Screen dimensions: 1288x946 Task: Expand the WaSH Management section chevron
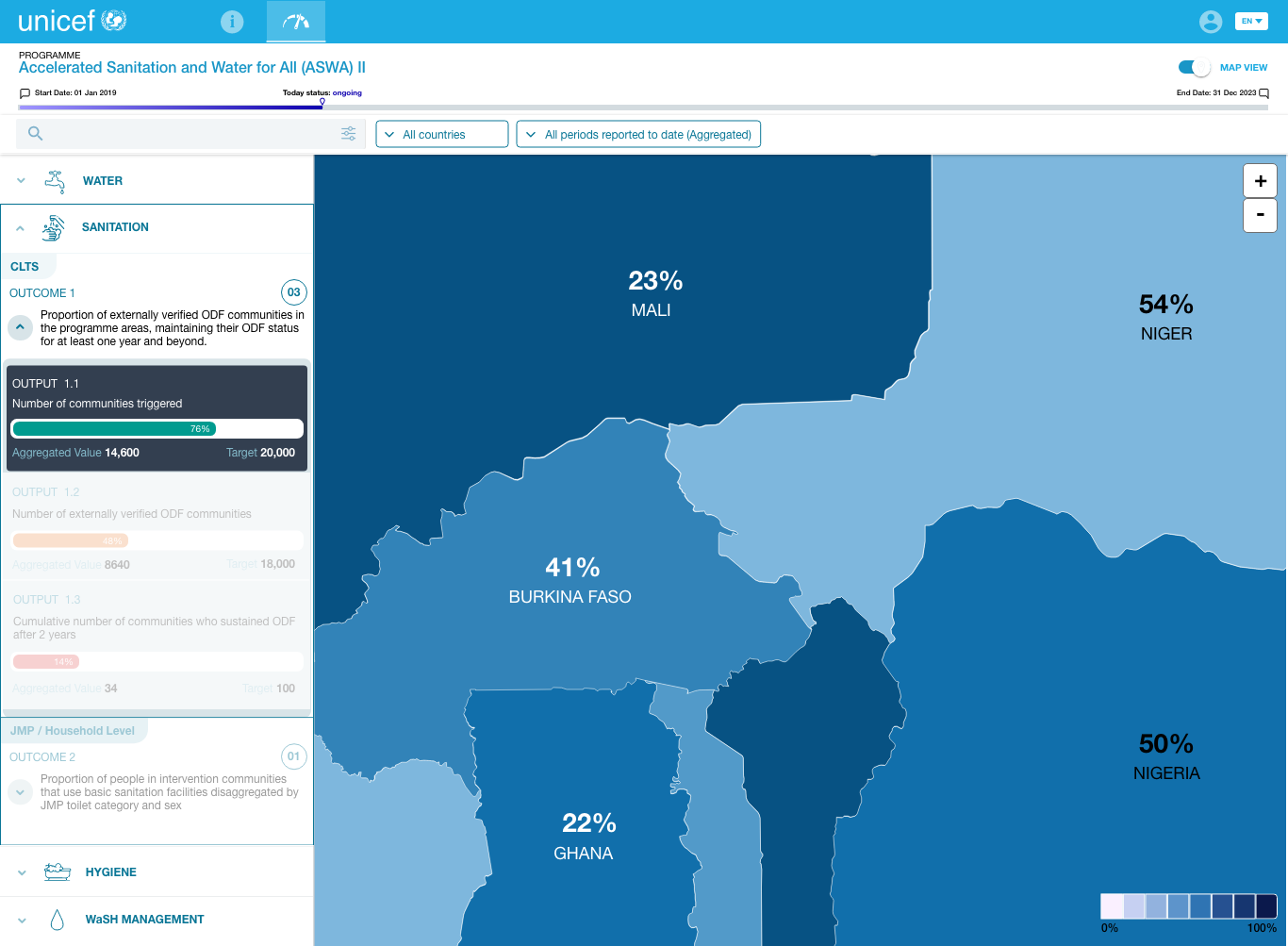(22, 920)
